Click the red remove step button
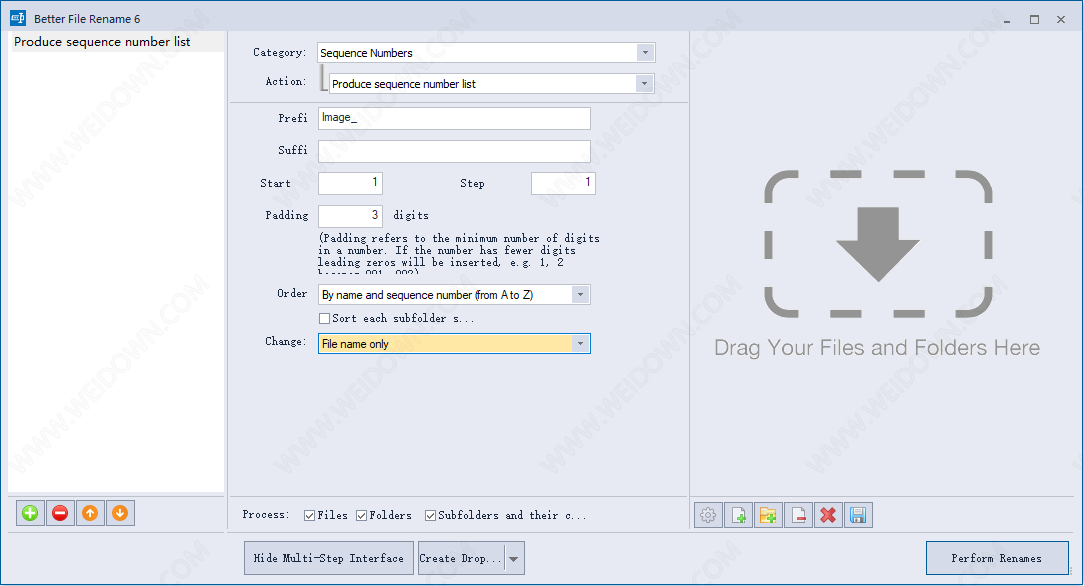This screenshot has height=586, width=1084. [61, 513]
